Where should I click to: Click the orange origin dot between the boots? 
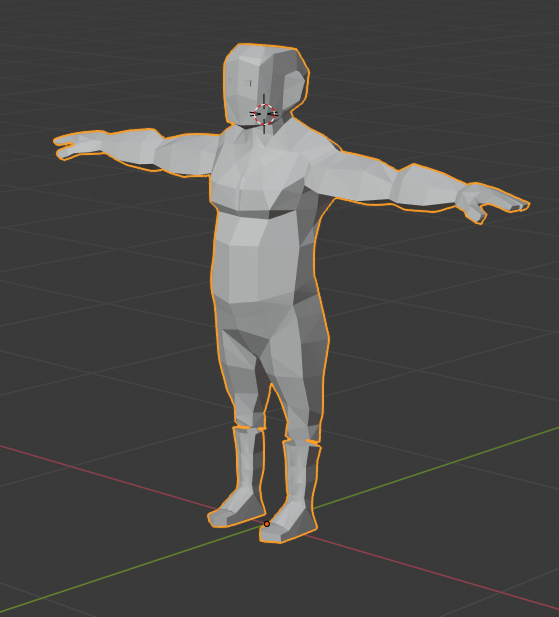267,524
